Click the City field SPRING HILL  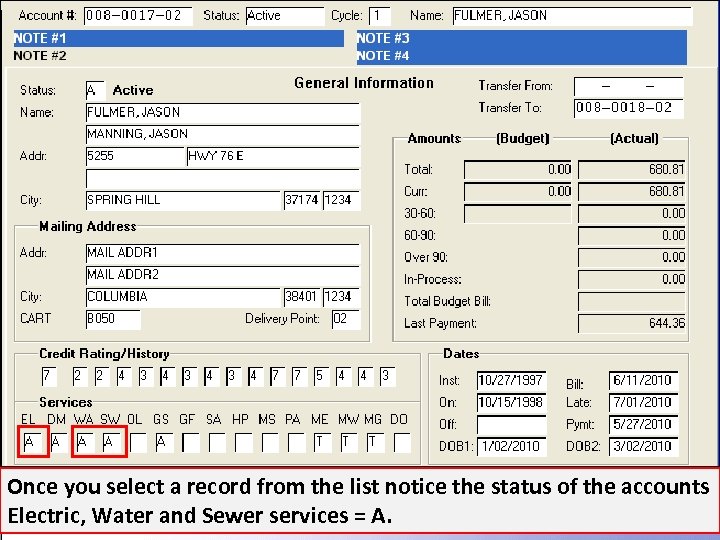183,201
